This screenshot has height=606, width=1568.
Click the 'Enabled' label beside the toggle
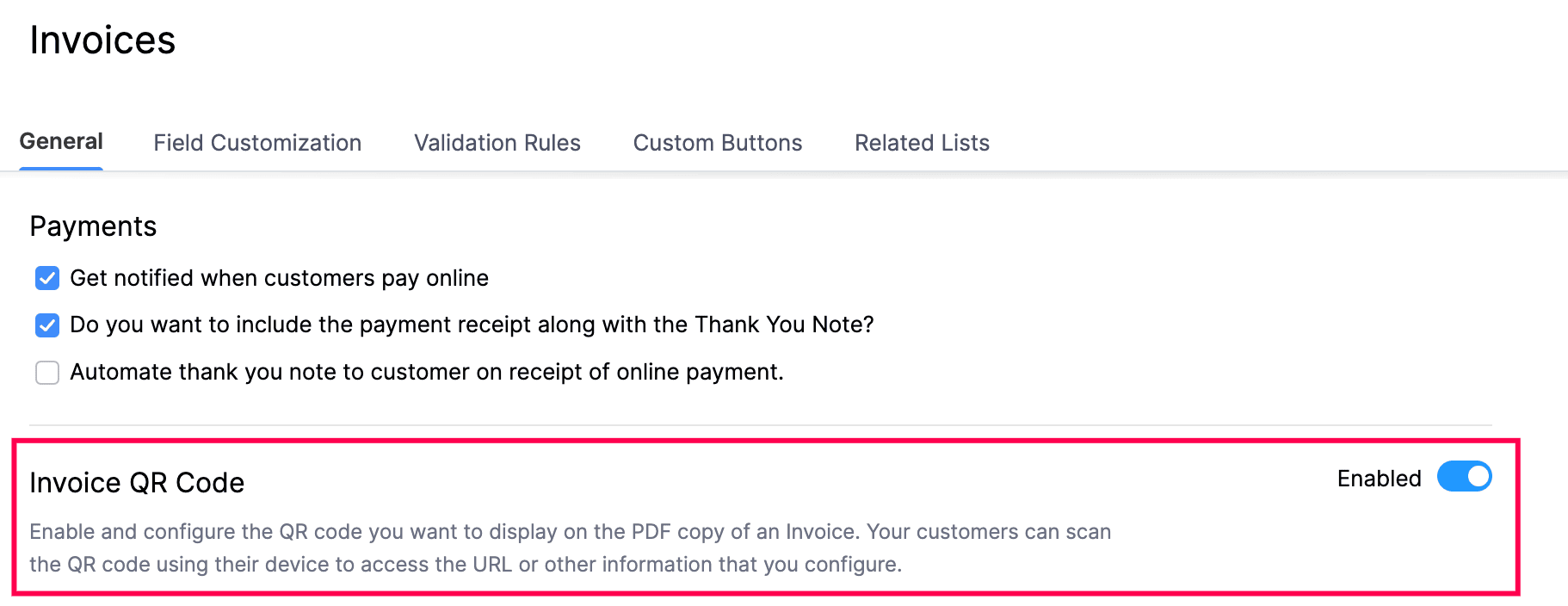[x=1379, y=479]
